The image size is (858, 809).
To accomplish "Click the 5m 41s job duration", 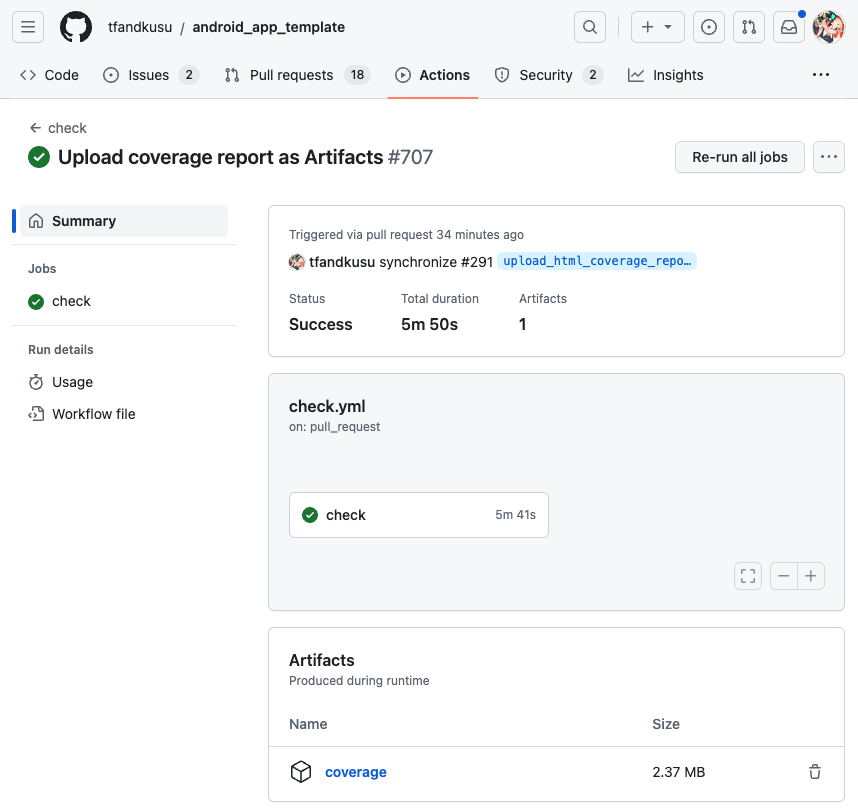I will (515, 515).
